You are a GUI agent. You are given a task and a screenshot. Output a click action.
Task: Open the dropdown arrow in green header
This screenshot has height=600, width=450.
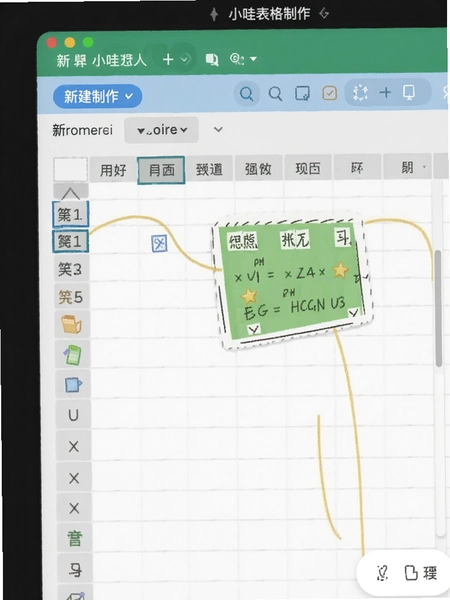coord(253,59)
